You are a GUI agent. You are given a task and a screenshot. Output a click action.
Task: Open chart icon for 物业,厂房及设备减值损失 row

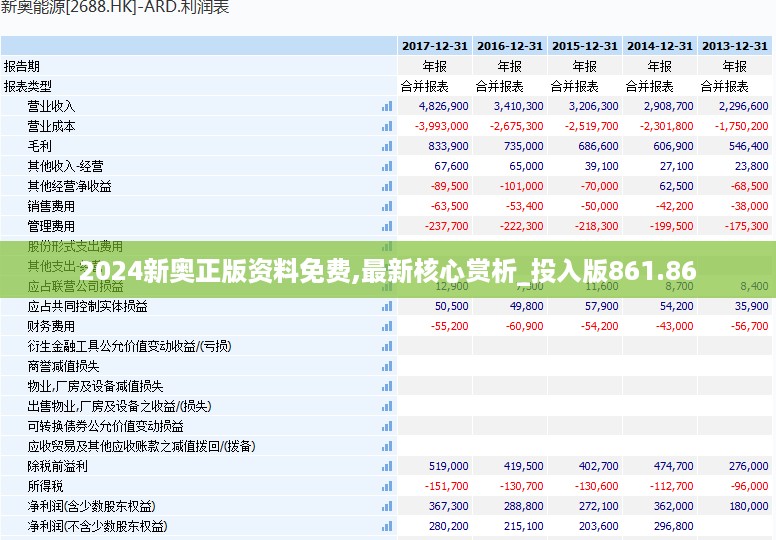click(x=387, y=386)
